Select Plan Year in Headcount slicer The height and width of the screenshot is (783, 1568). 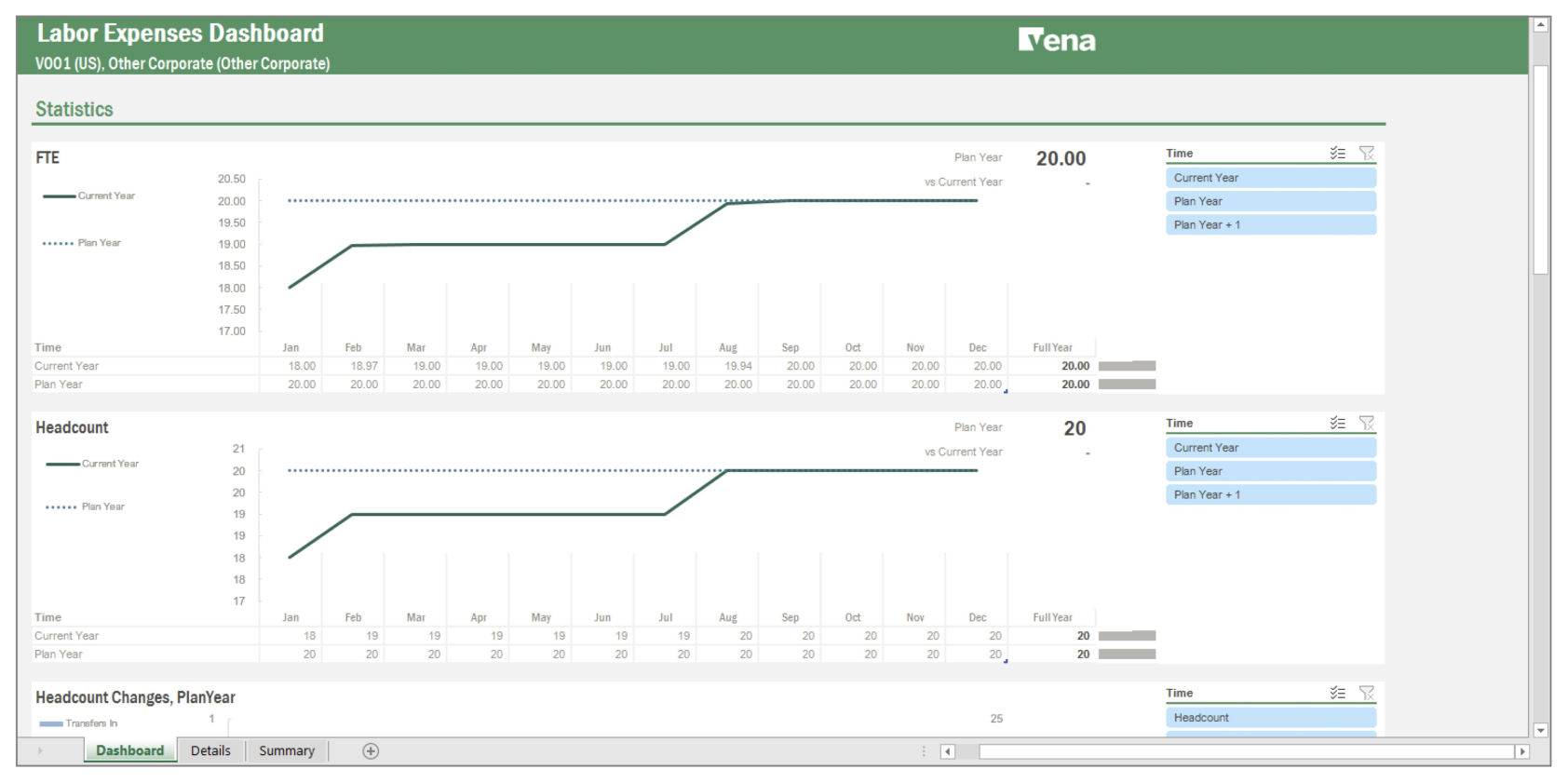[x=1271, y=471]
